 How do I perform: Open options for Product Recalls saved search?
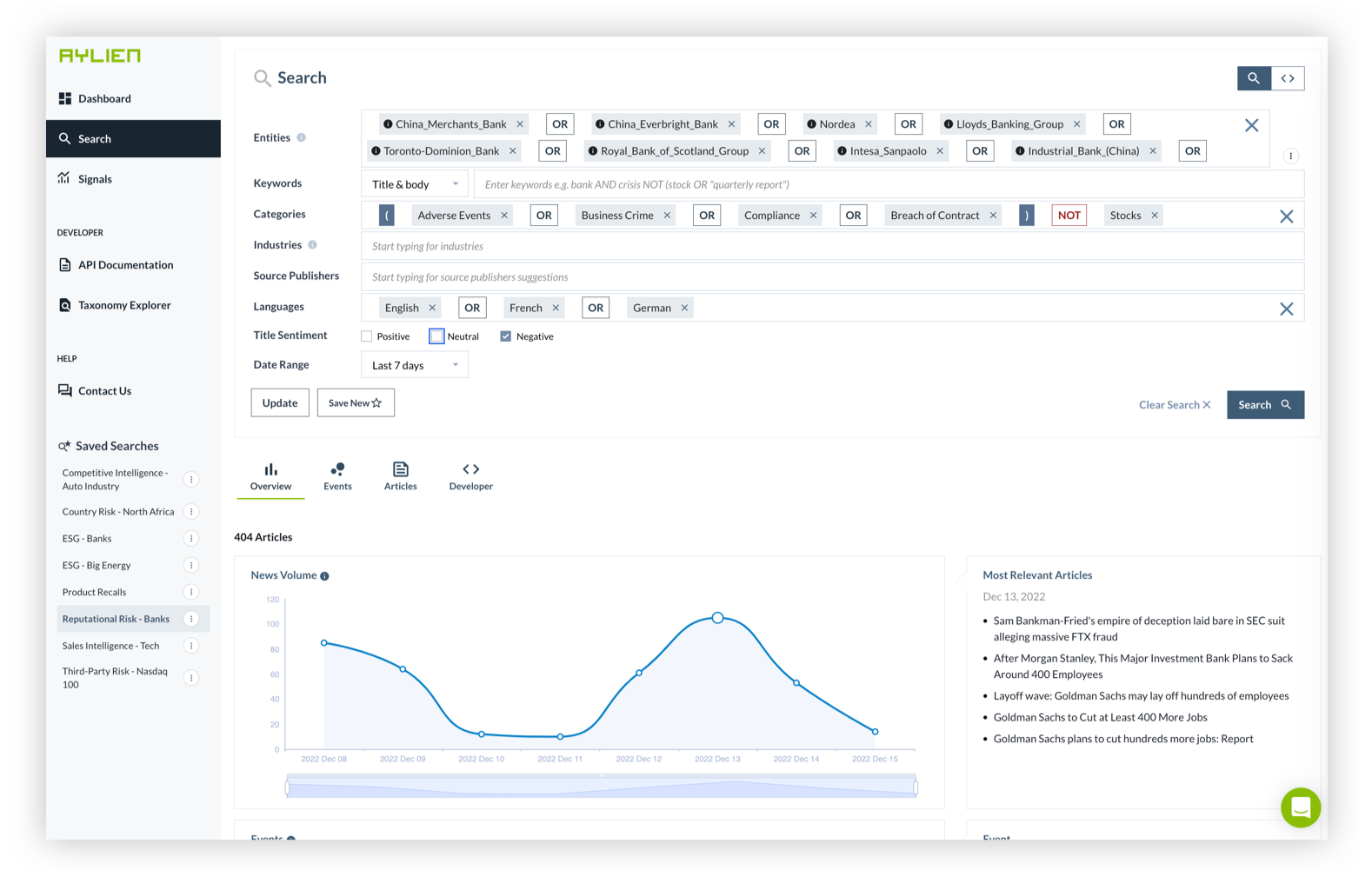tap(191, 593)
